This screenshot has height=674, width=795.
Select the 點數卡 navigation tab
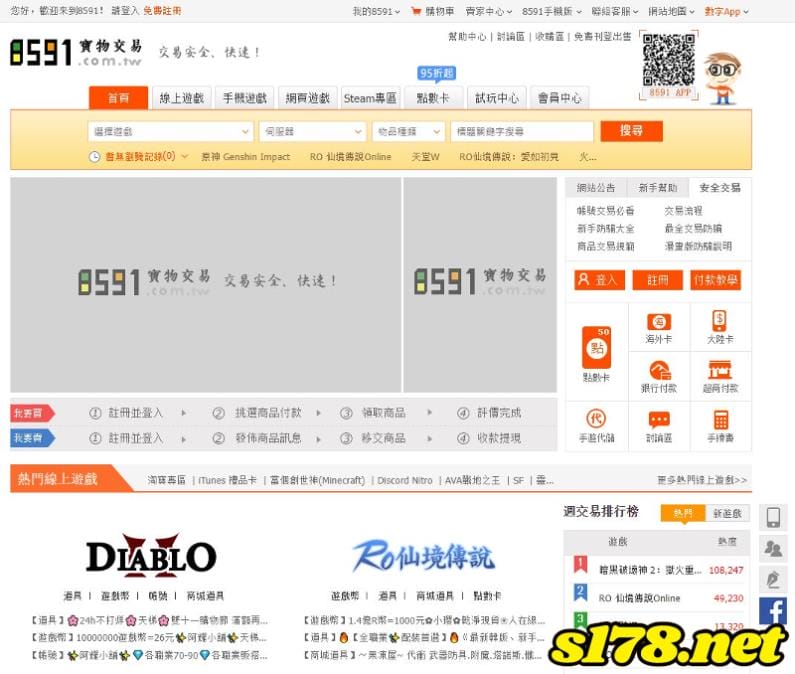coord(433,98)
